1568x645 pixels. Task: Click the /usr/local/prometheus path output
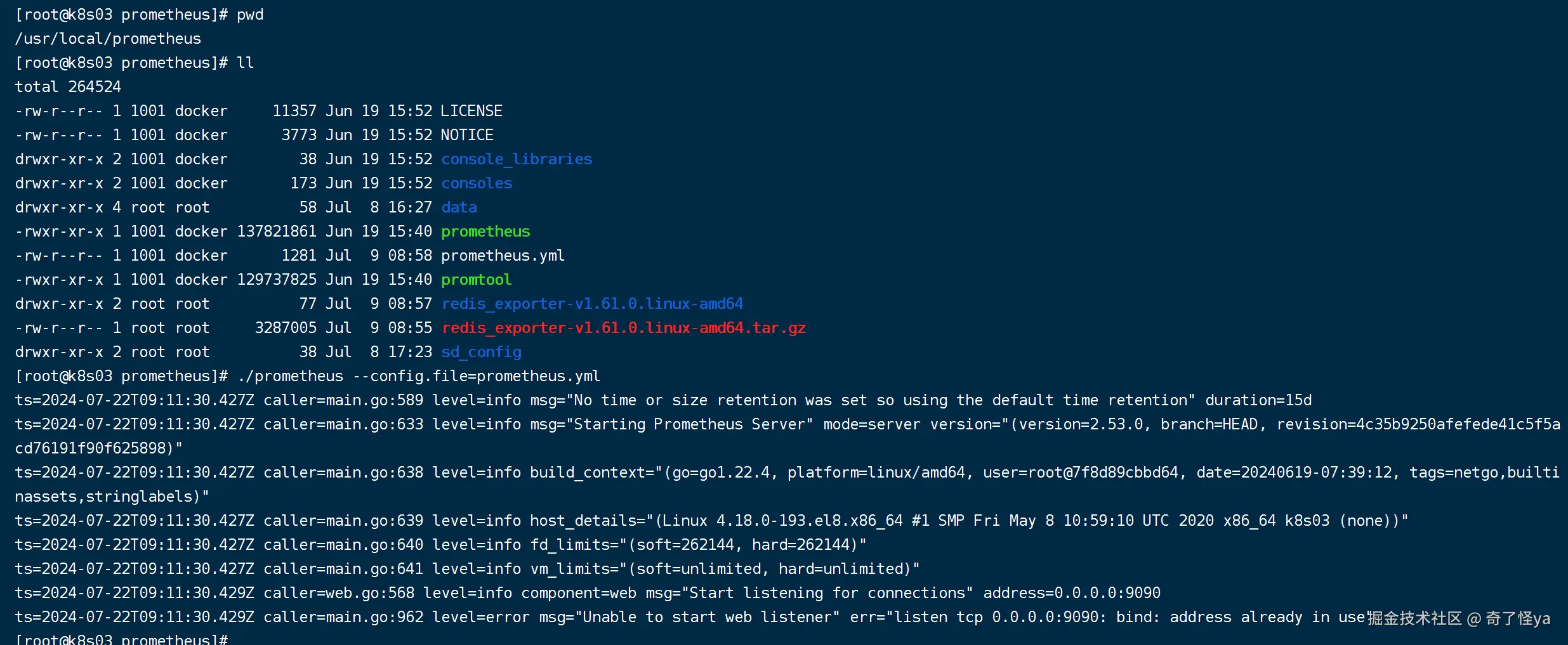coord(108,39)
